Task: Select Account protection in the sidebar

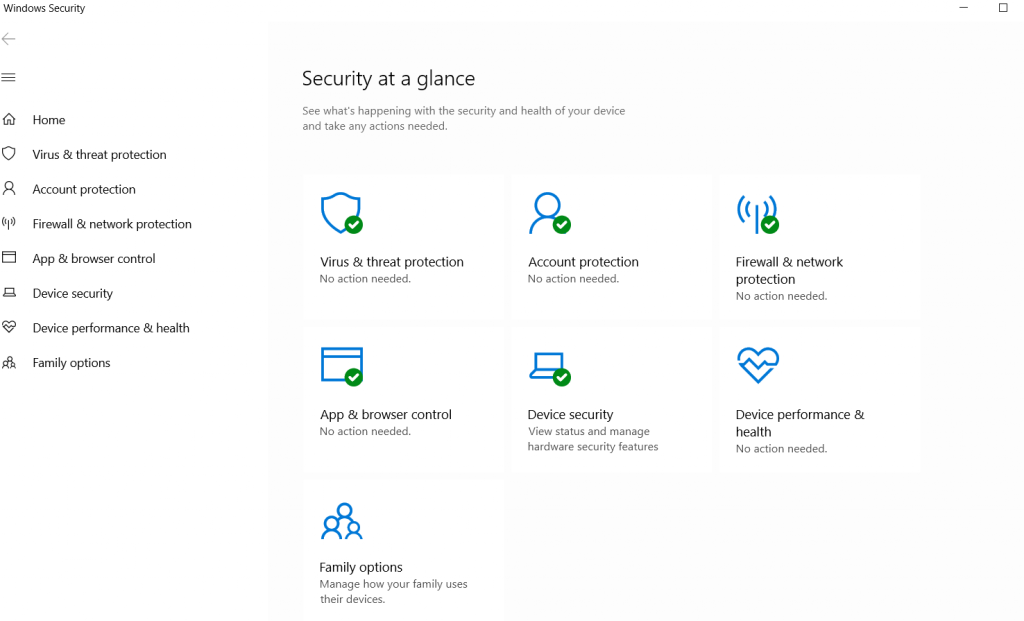Action: click(84, 190)
